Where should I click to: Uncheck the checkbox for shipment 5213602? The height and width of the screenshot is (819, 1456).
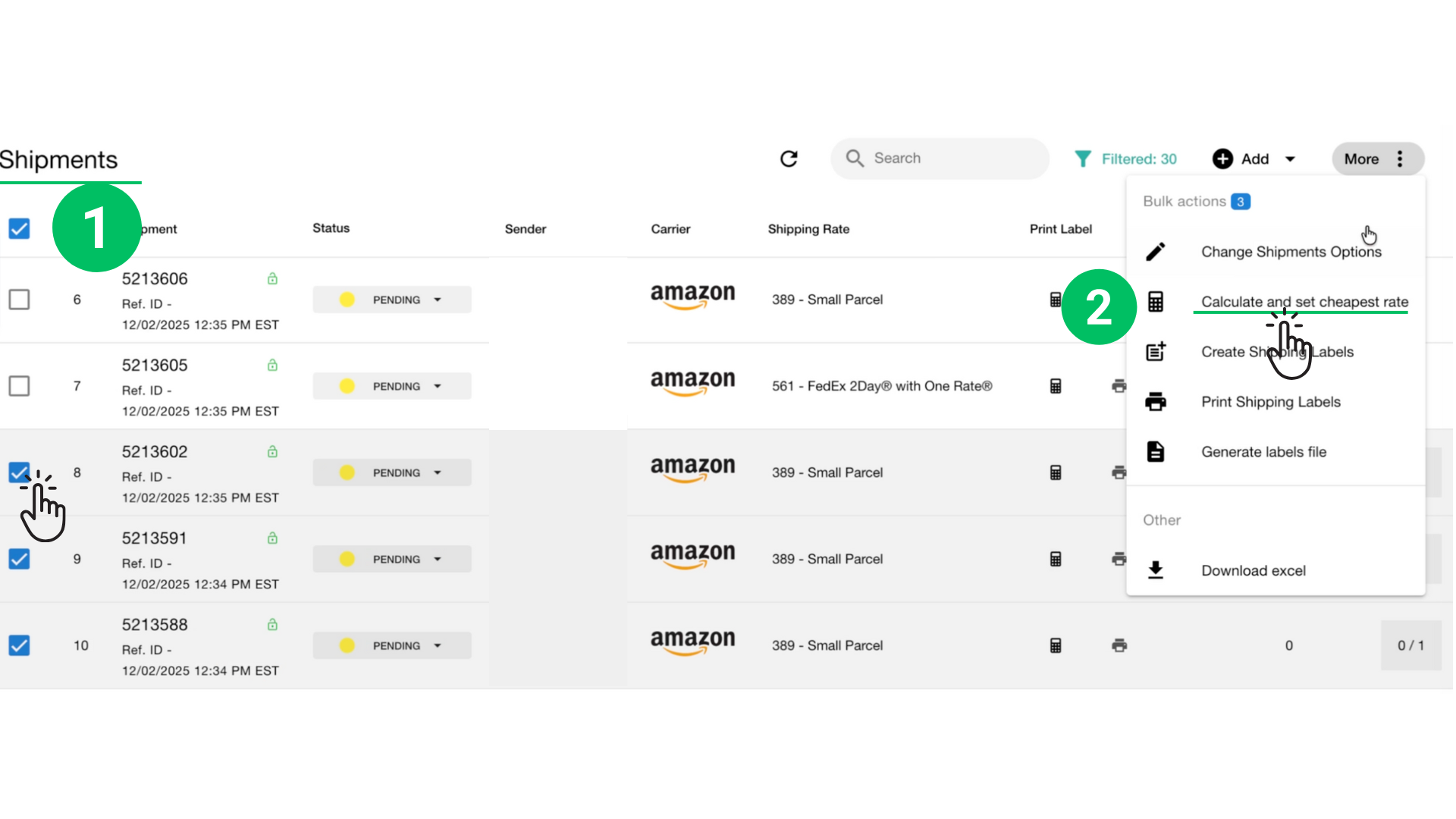pyautogui.click(x=20, y=472)
